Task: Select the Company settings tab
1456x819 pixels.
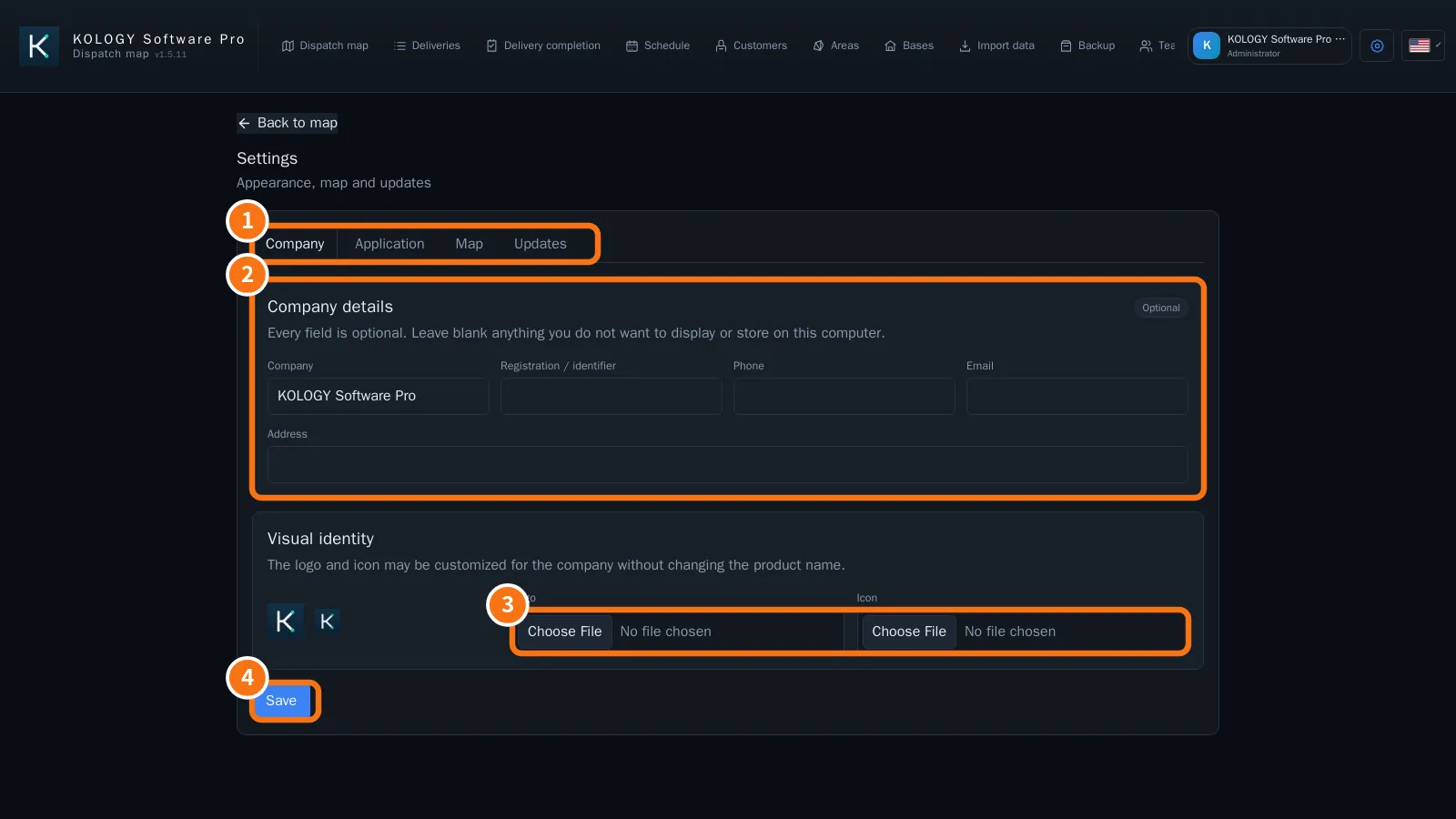Action: coord(295,244)
